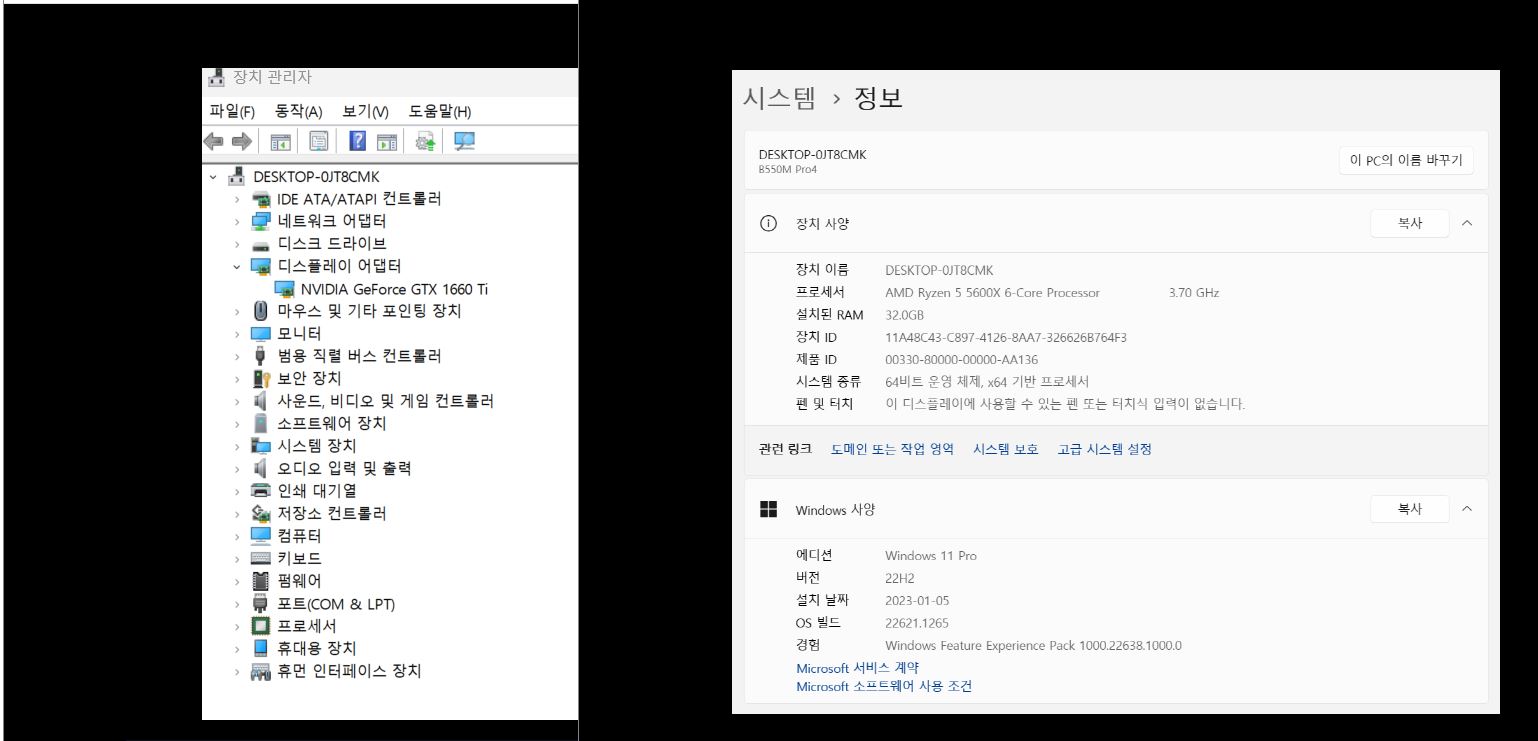Click the processor value AMD Ryzen 5 5600X

[992, 293]
